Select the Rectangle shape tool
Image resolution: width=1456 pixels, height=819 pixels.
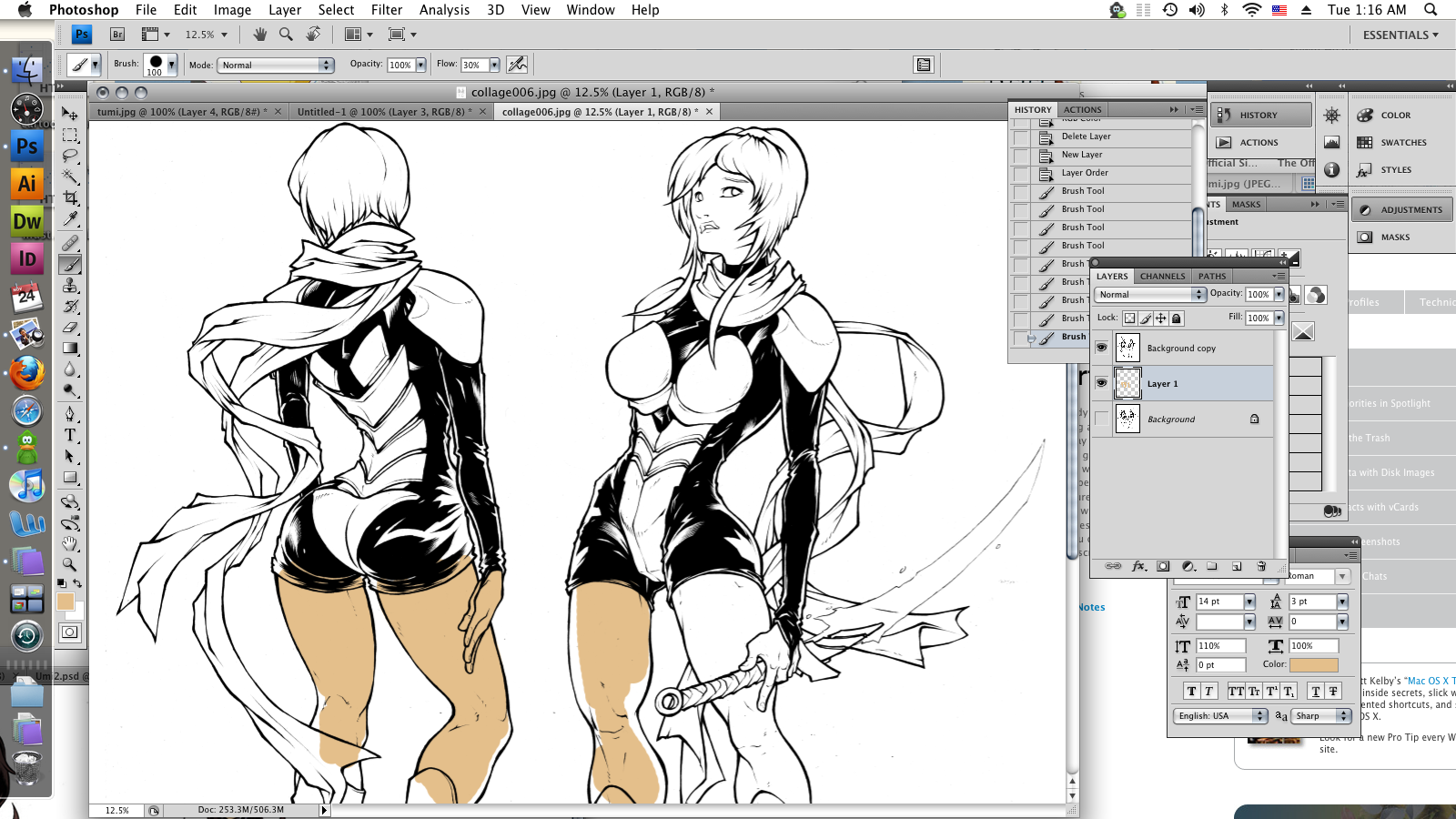pos(70,477)
